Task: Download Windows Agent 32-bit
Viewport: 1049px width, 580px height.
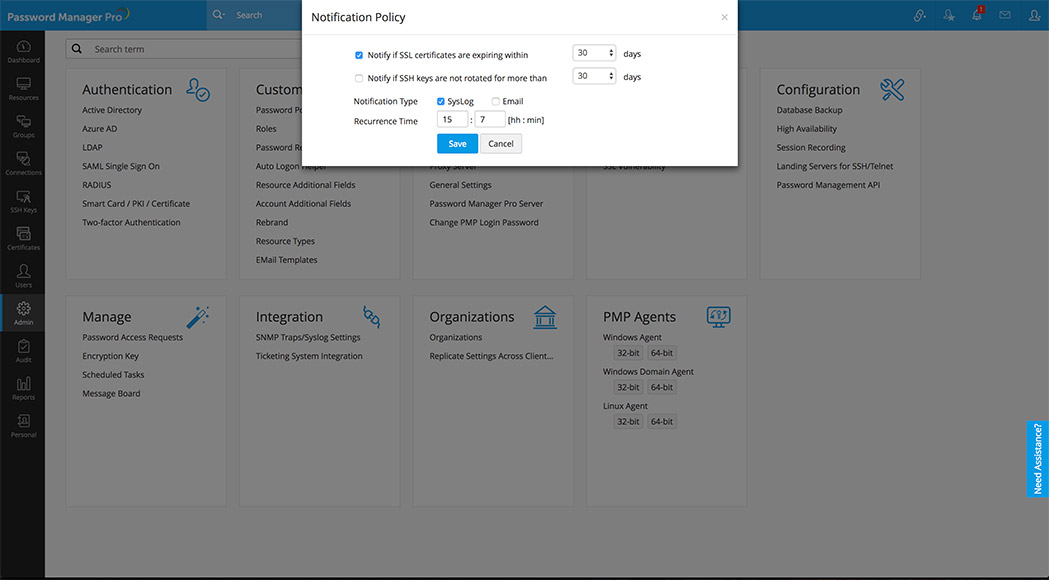Action: 628,353
